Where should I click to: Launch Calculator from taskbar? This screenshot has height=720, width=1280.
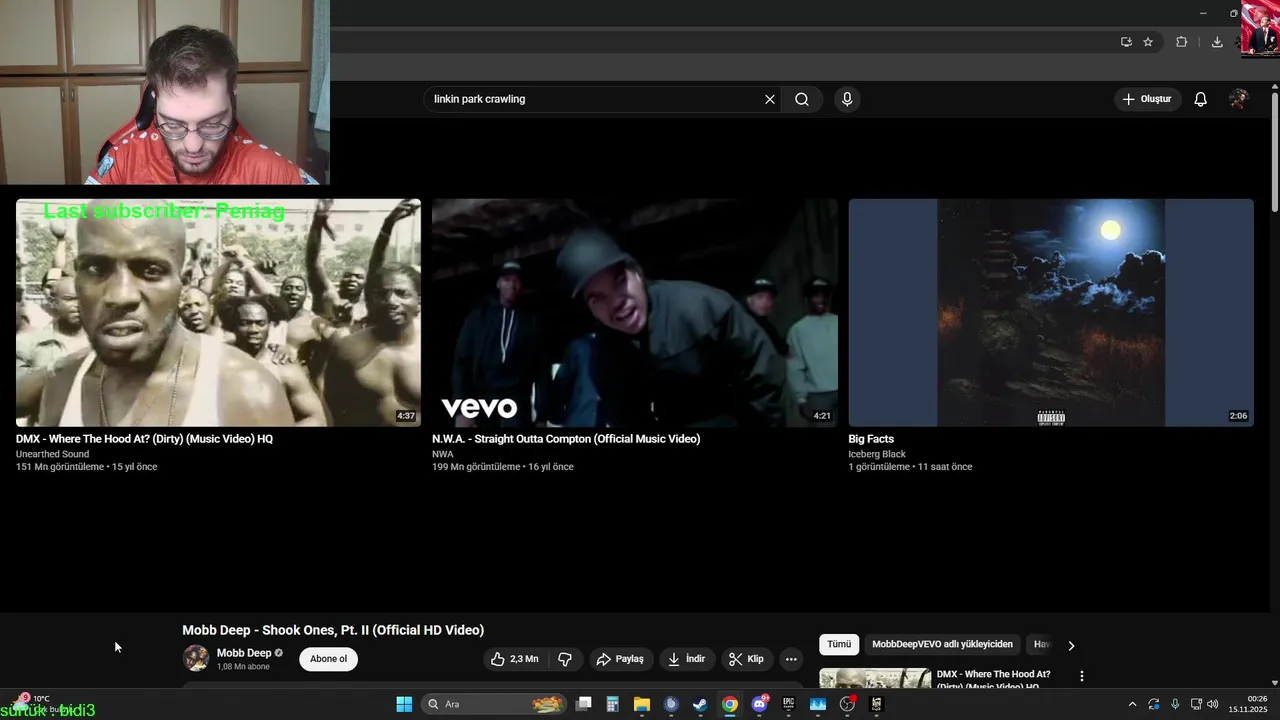point(613,704)
